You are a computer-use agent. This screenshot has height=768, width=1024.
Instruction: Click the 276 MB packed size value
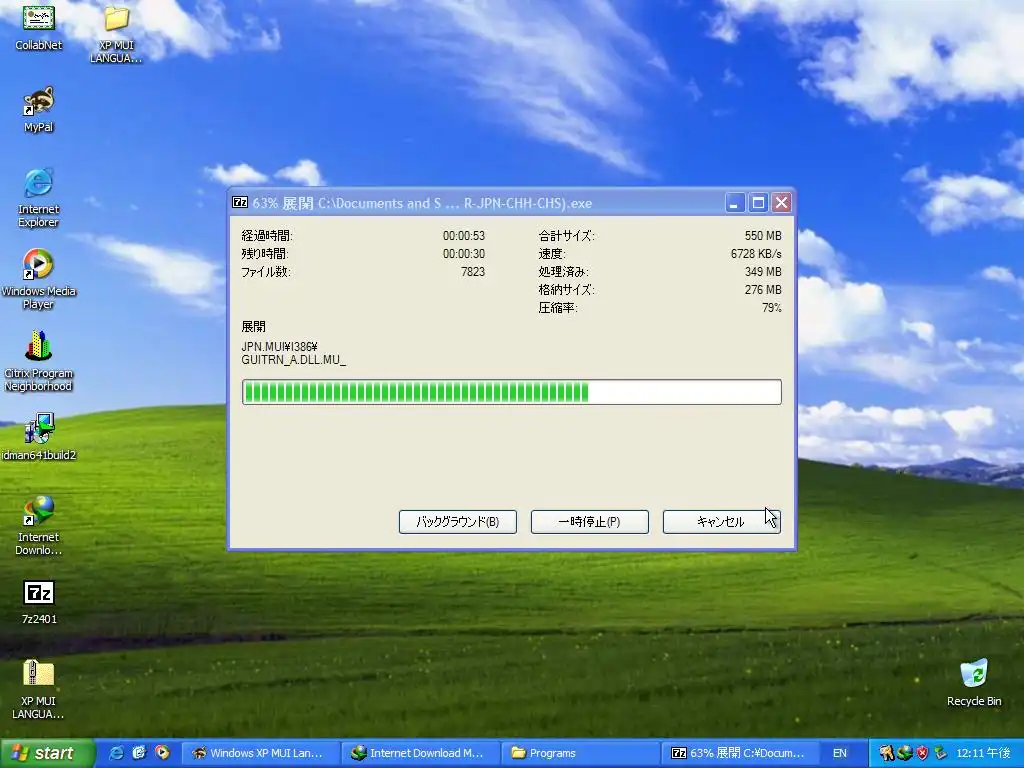click(763, 289)
